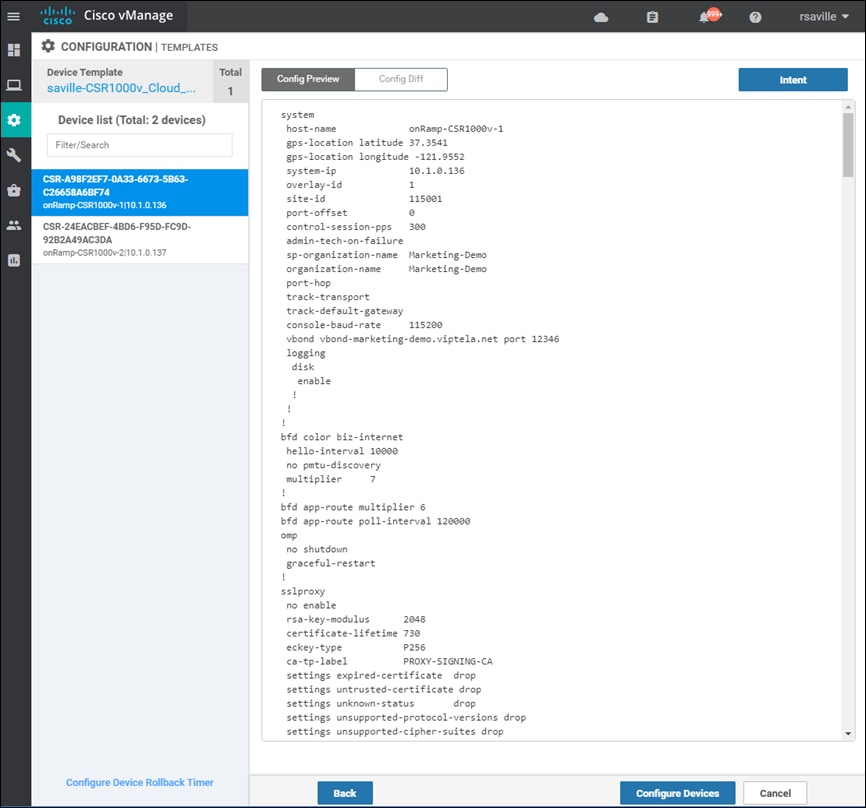Click the Configuration header gear icon
The width and height of the screenshot is (866, 808).
[48, 46]
